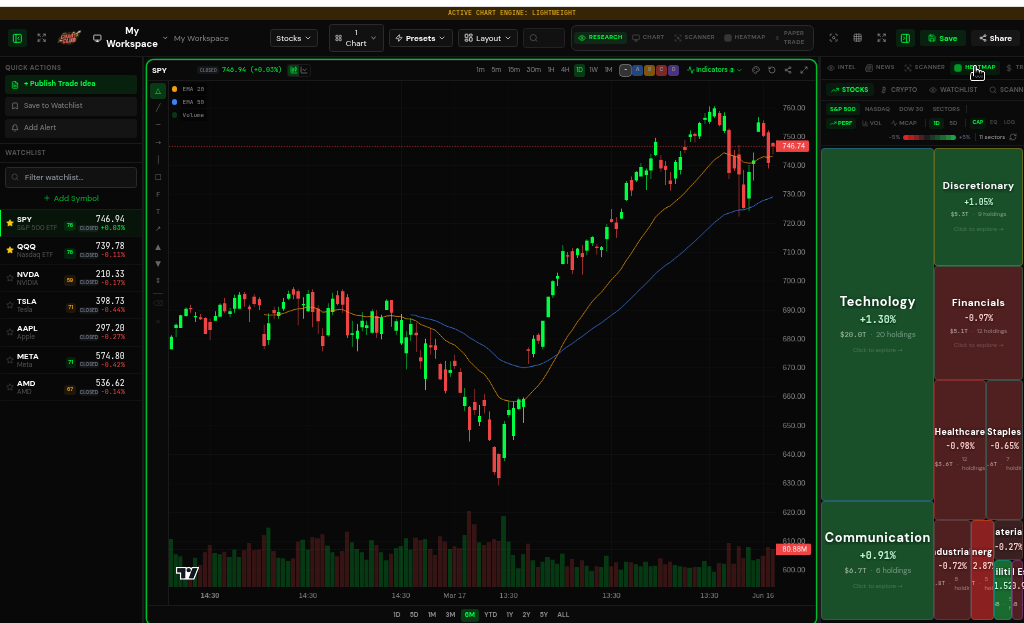Switch heatmap to PERF mode
The width and height of the screenshot is (1024, 623).
tap(841, 123)
